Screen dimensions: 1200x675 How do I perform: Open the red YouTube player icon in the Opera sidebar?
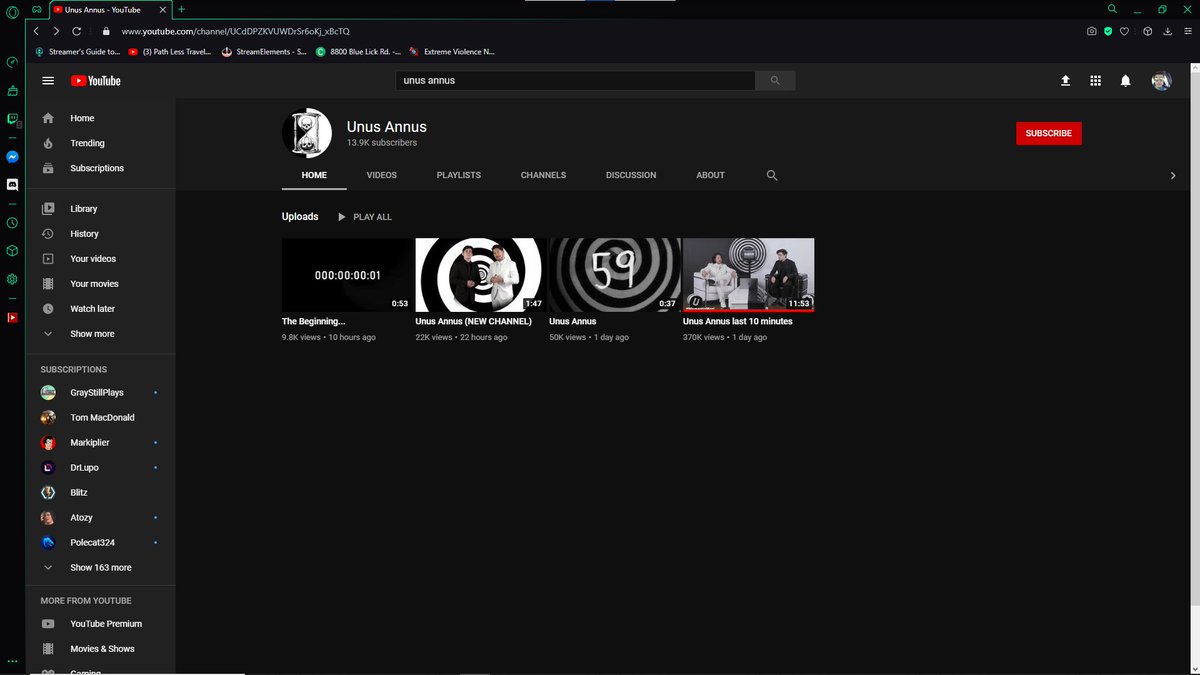click(x=12, y=317)
